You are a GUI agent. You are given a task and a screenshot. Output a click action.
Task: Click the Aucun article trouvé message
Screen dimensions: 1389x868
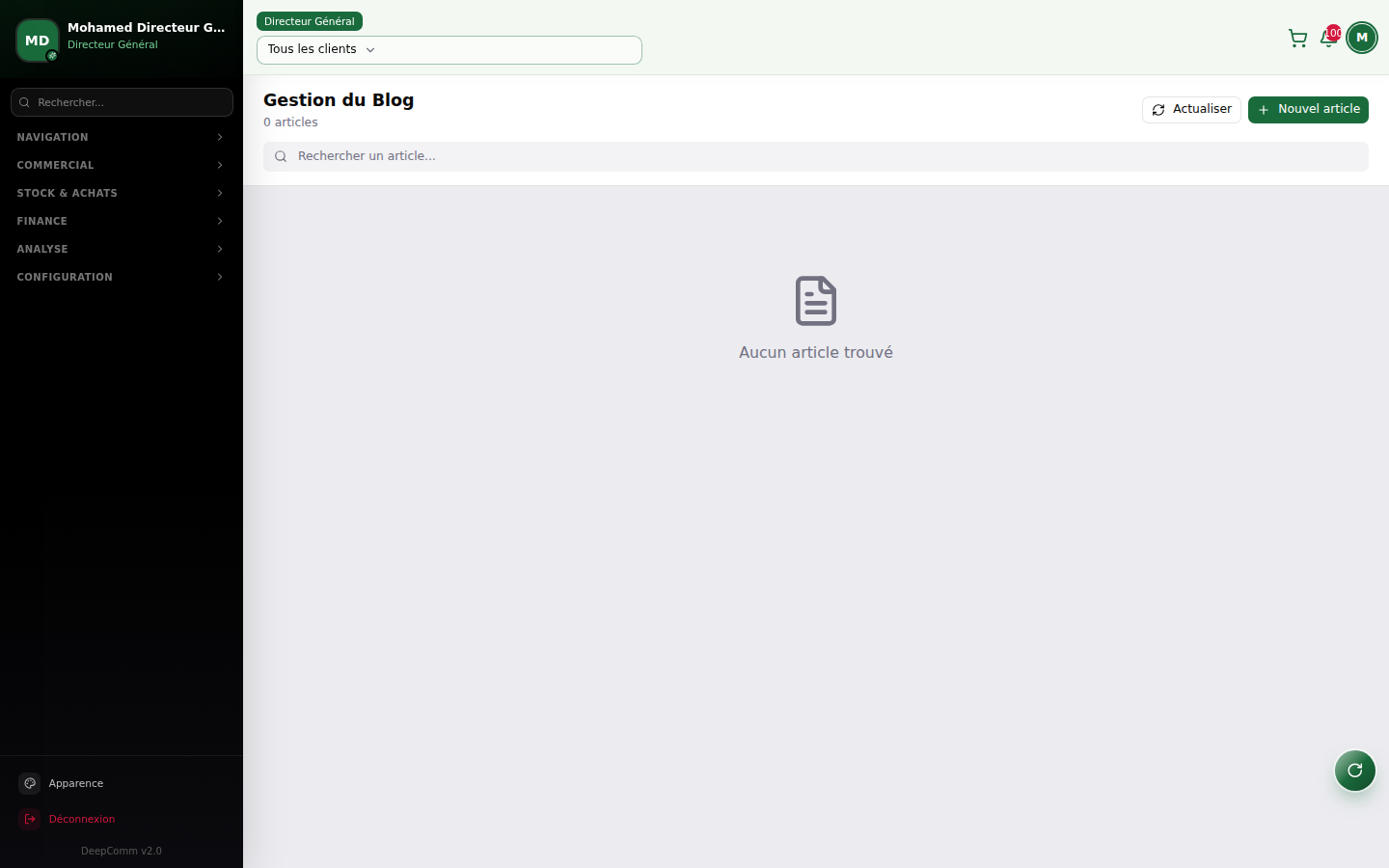[x=816, y=353]
